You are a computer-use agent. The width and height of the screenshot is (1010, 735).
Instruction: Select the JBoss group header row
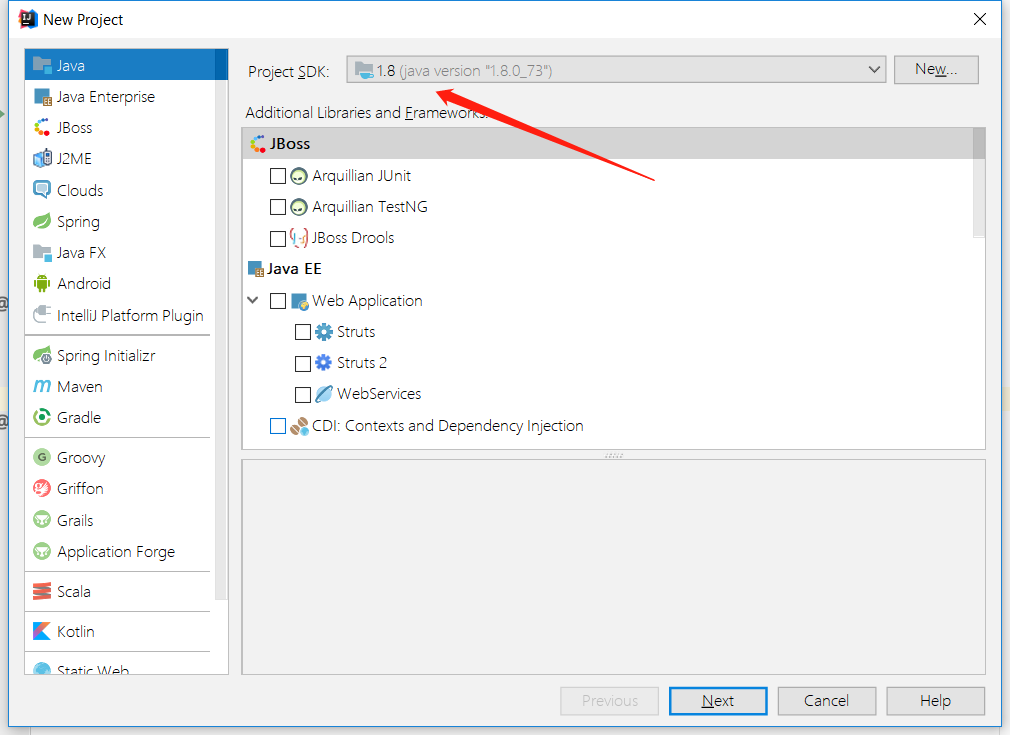pyautogui.click(x=607, y=144)
